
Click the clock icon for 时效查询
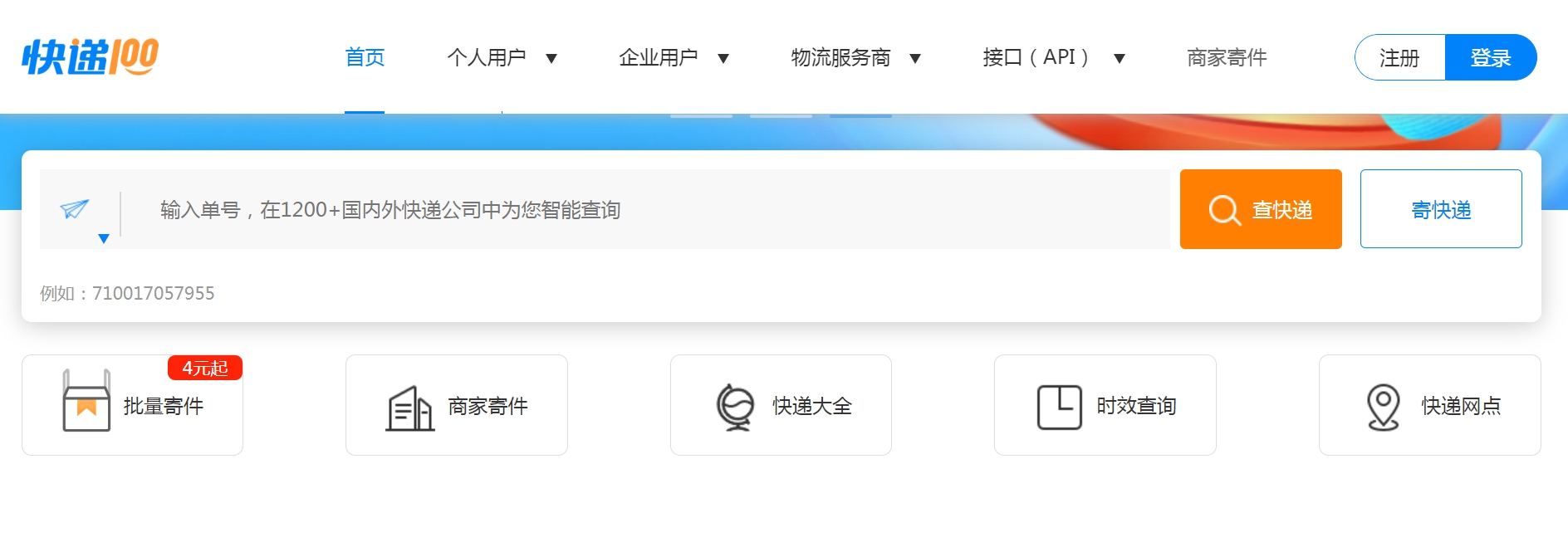pos(1059,407)
